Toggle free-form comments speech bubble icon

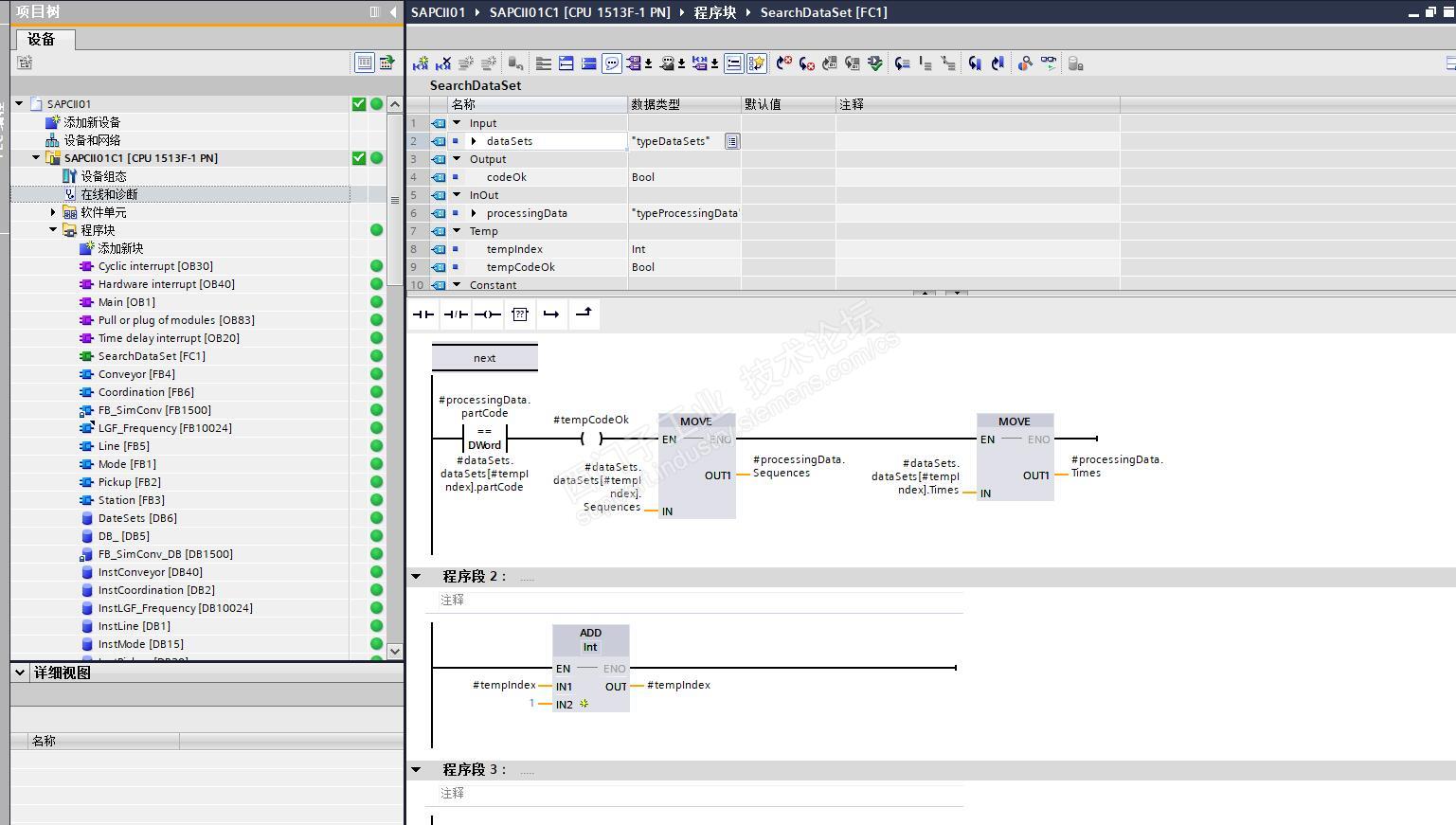pos(612,63)
